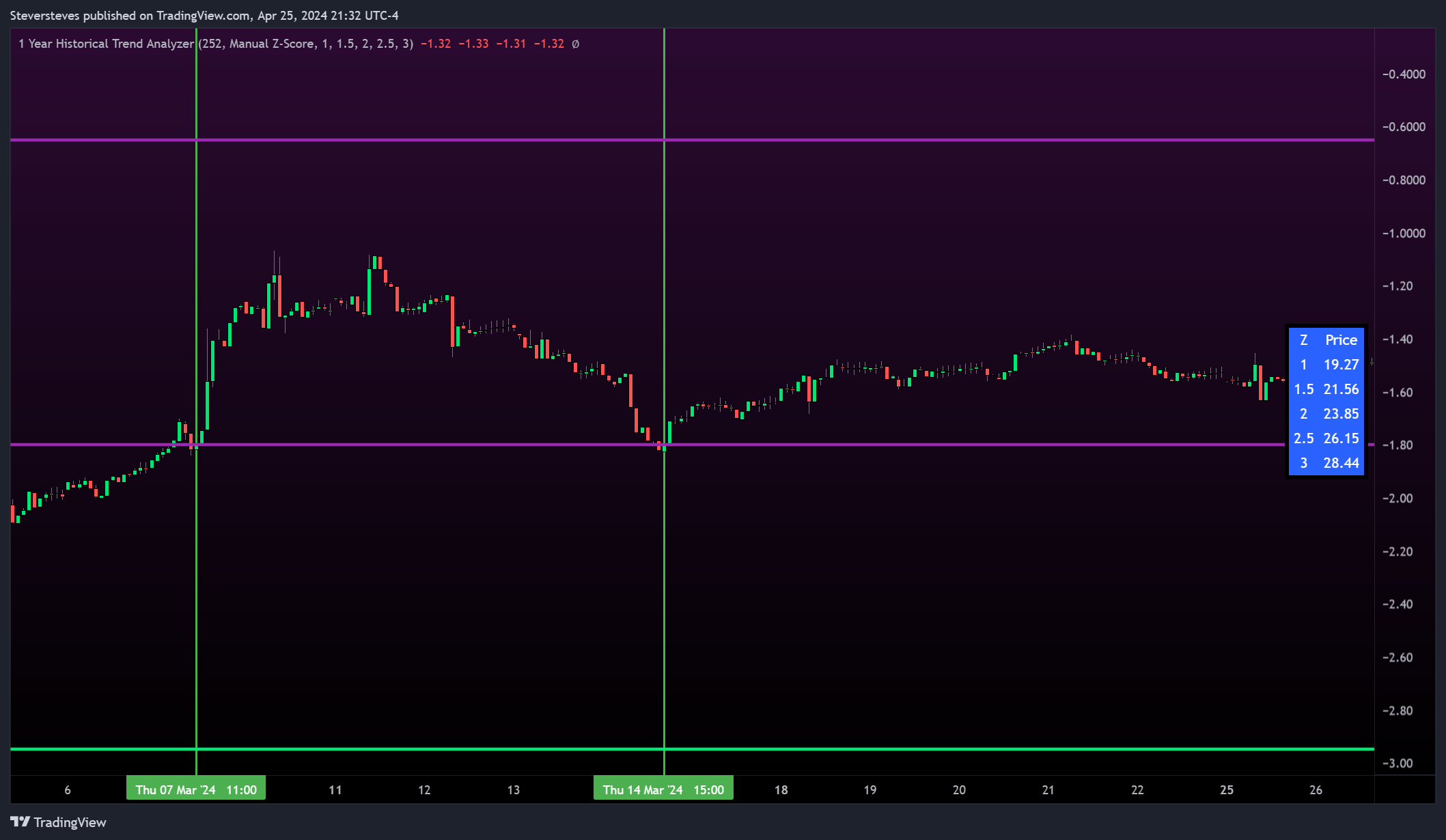Screen dimensions: 1446x840
Task: Click date label 6 on time axis
Action: (x=68, y=790)
